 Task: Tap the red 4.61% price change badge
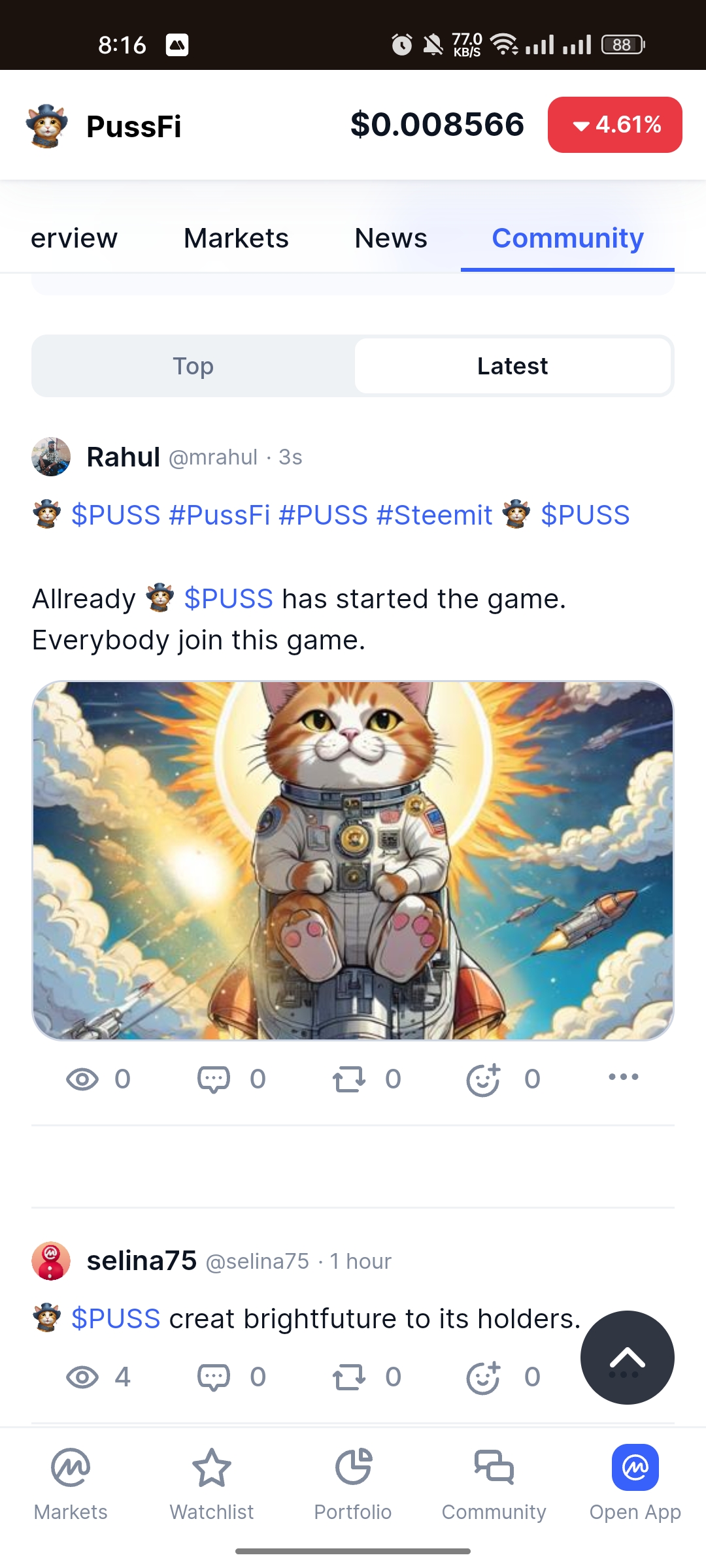coord(615,125)
